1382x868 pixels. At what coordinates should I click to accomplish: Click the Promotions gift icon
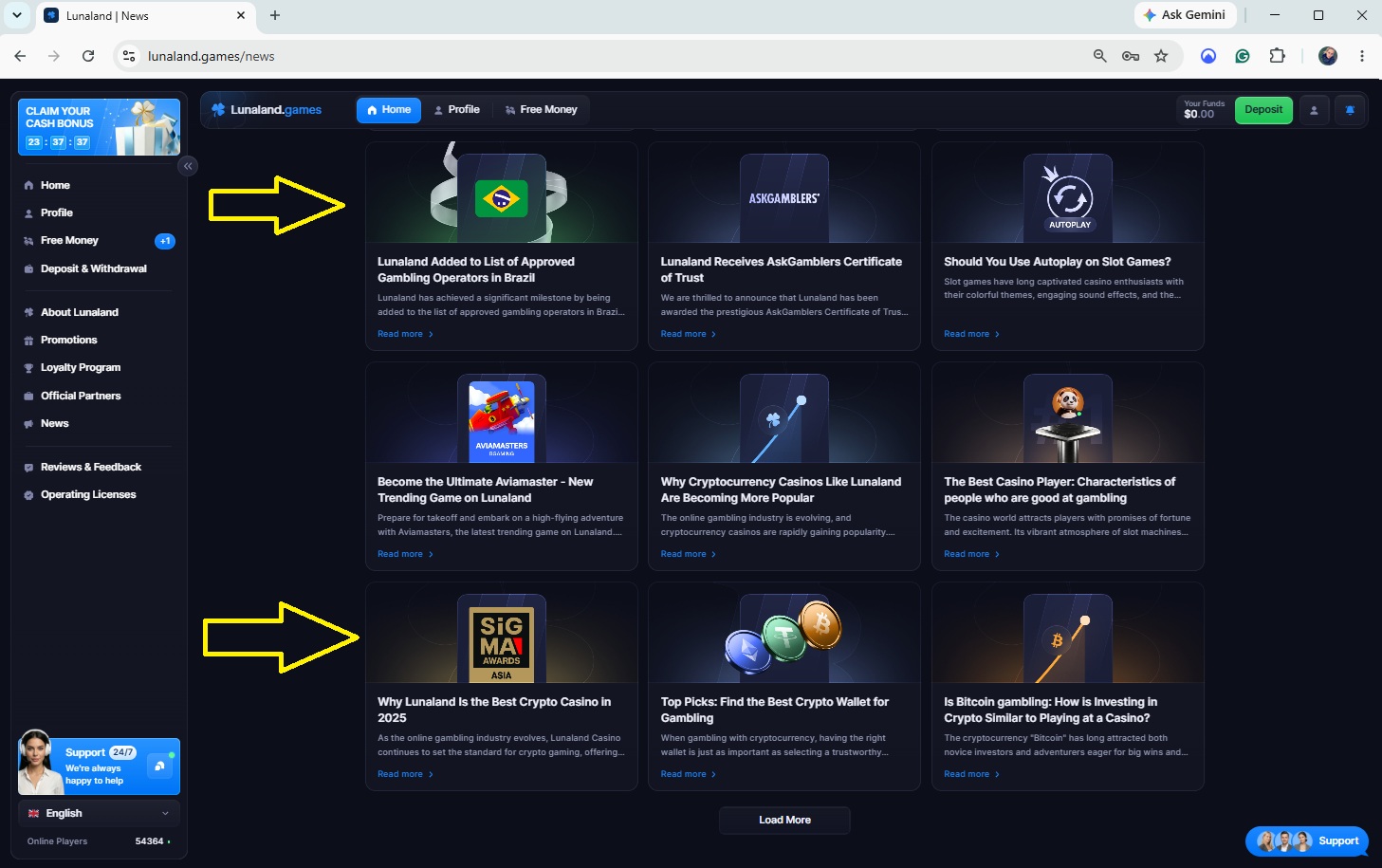[x=28, y=341]
